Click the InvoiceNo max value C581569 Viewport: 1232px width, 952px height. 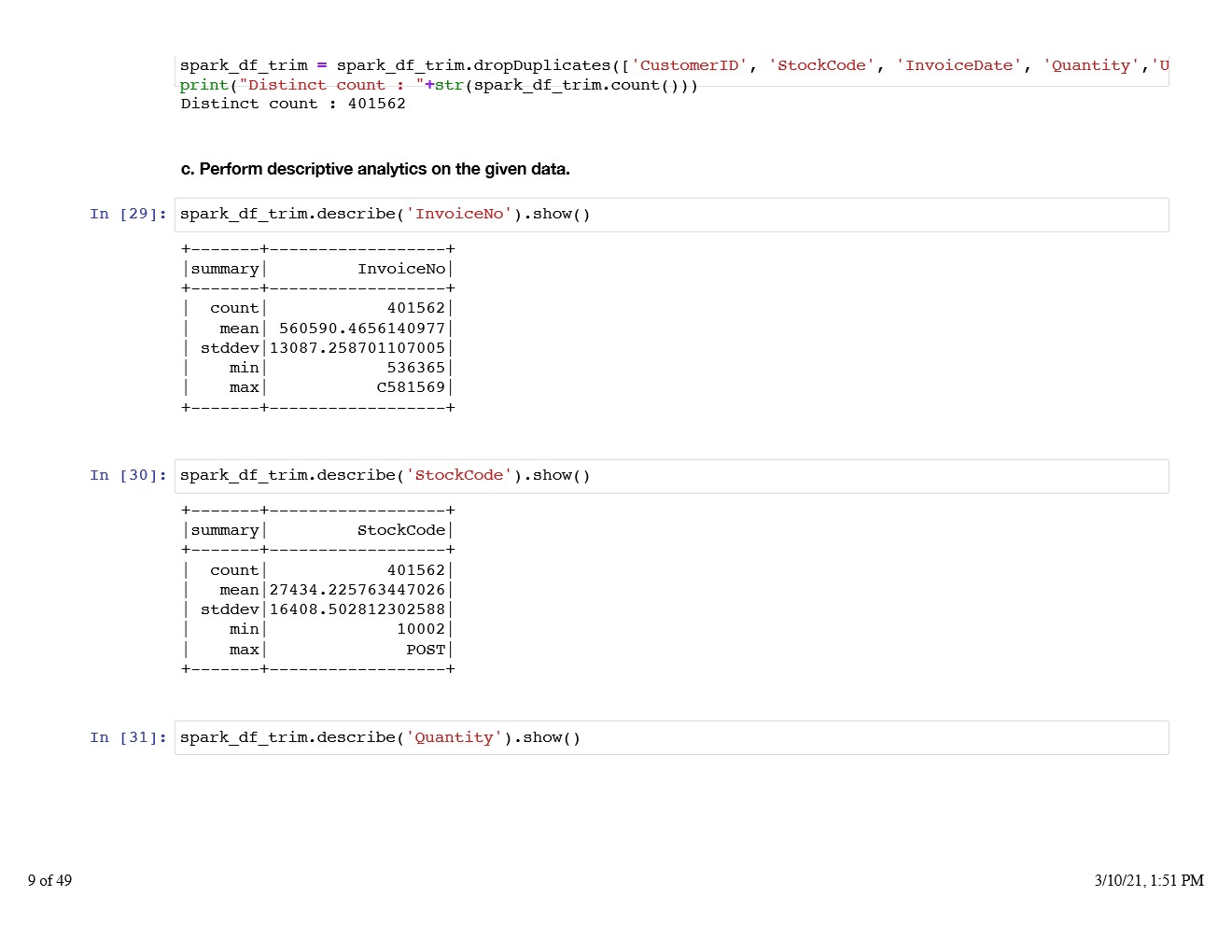411,387
